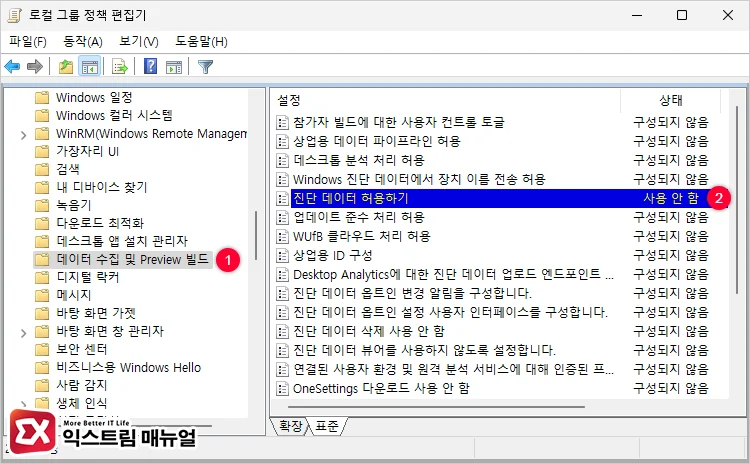This screenshot has width=750, height=464.
Task: Click the Export list toolbar icon
Action: [119, 66]
